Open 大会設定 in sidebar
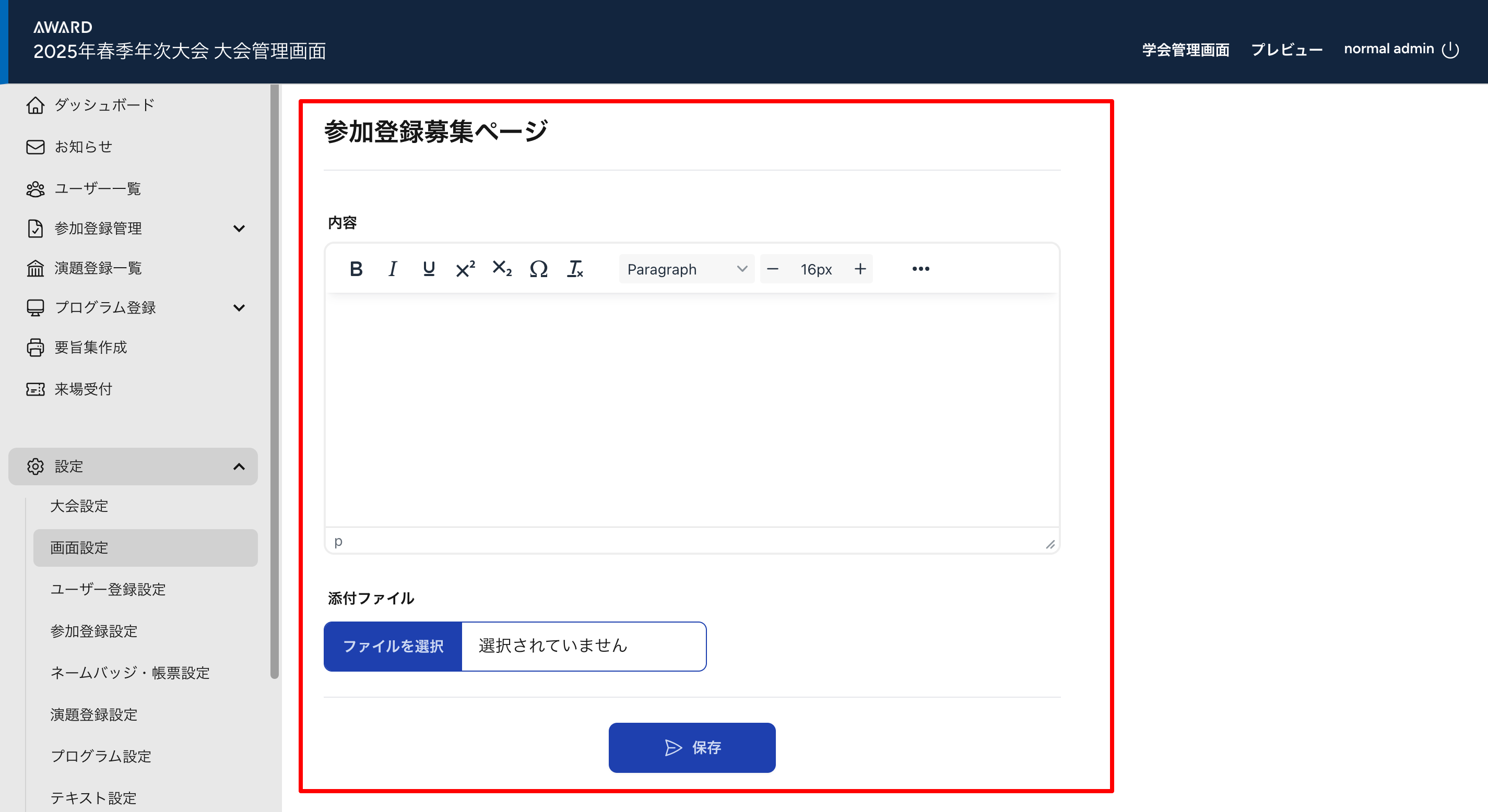 point(79,507)
